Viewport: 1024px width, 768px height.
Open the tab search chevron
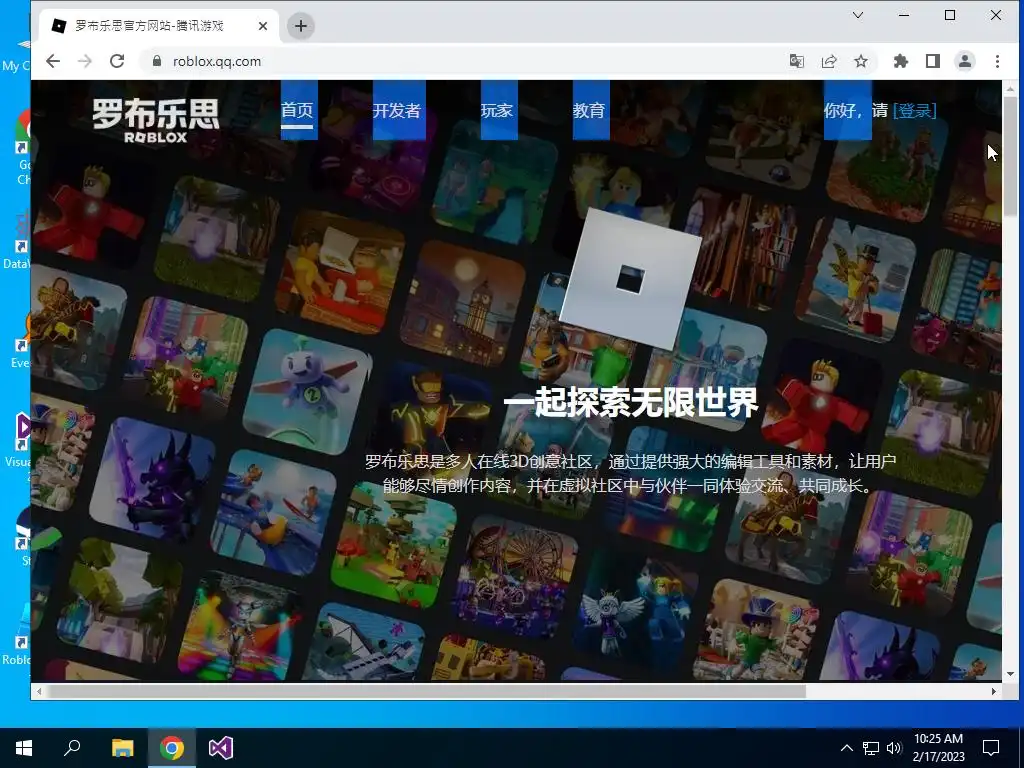pyautogui.click(x=858, y=15)
